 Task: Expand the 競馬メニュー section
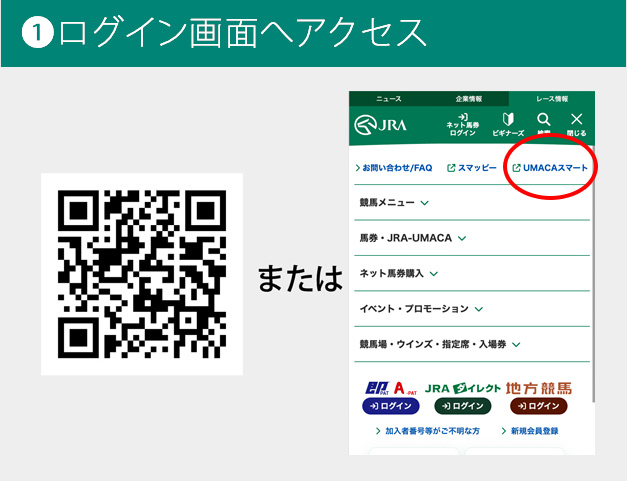click(x=394, y=203)
